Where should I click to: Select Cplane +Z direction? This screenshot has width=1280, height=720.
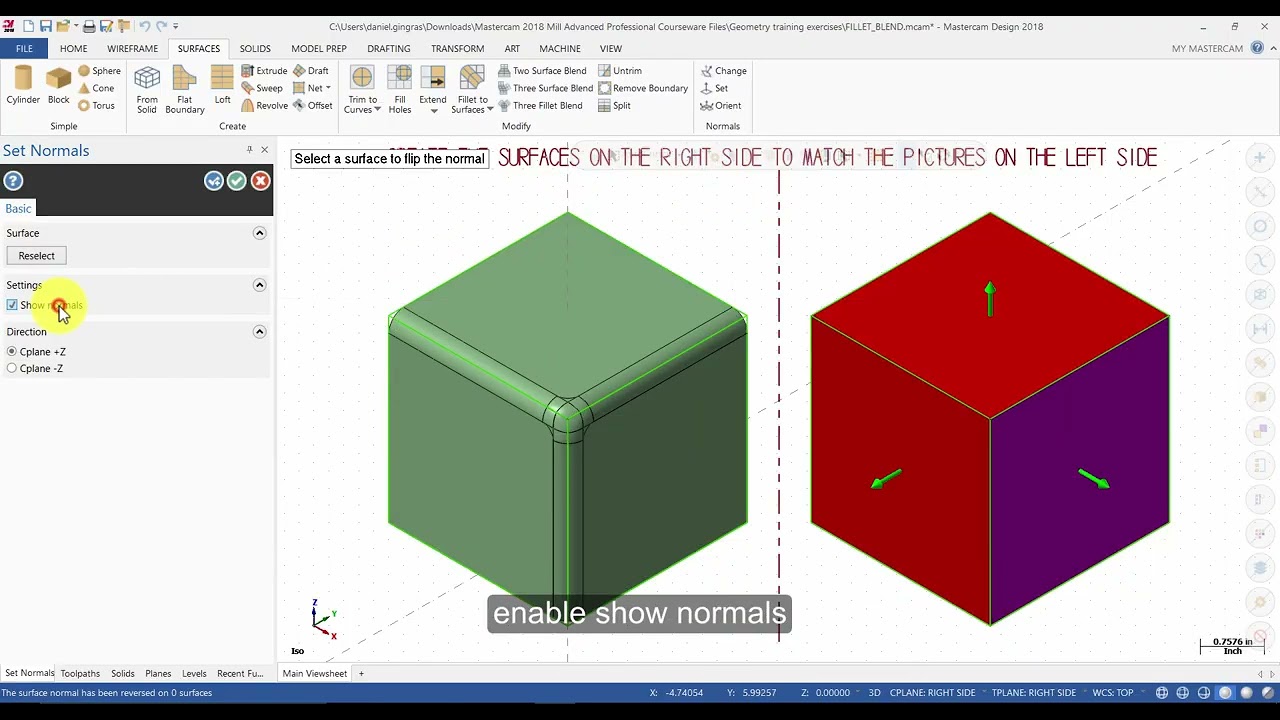tap(12, 352)
